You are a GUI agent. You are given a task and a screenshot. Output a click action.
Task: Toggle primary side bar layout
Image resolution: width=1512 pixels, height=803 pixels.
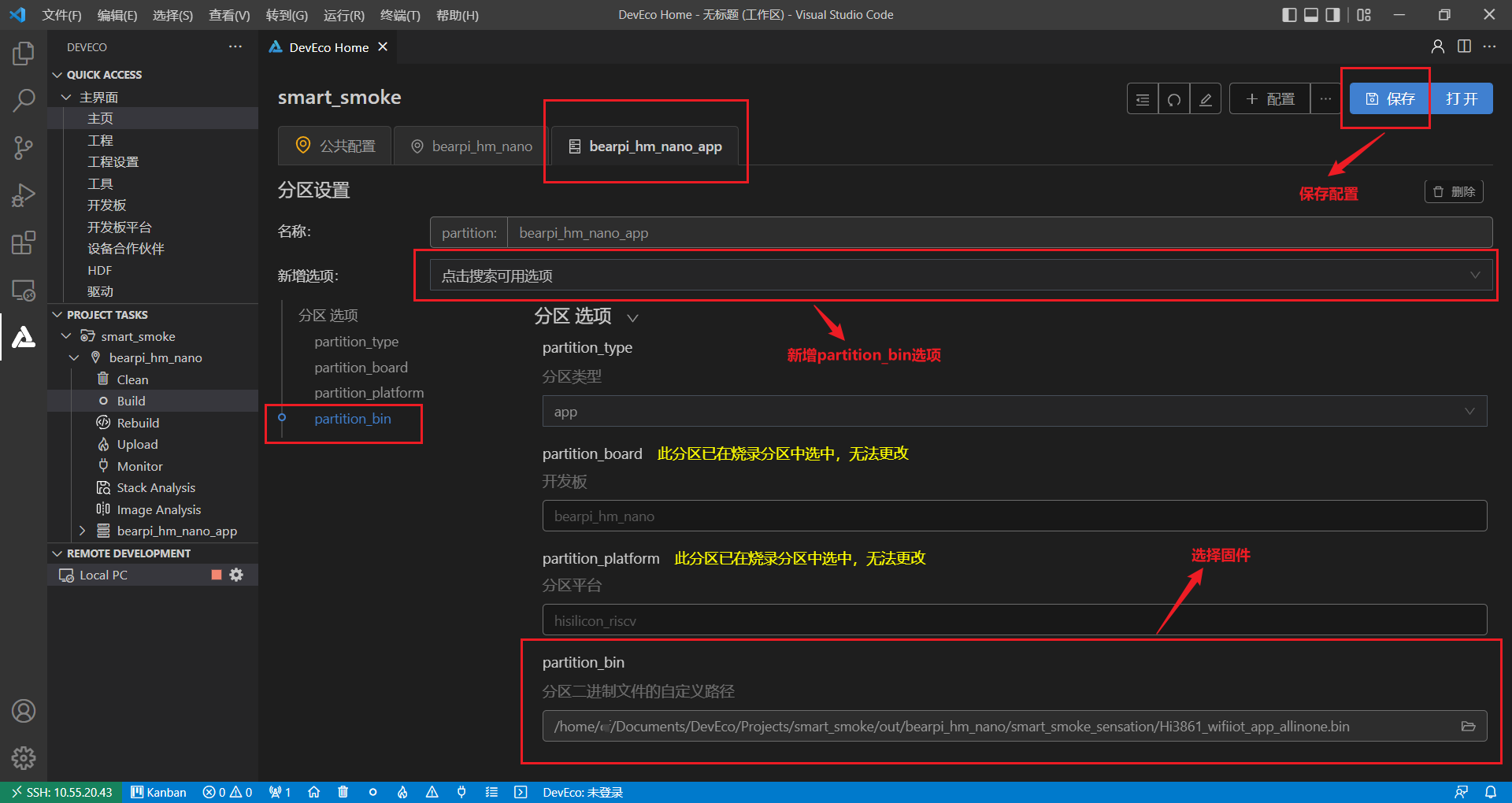tap(1289, 15)
